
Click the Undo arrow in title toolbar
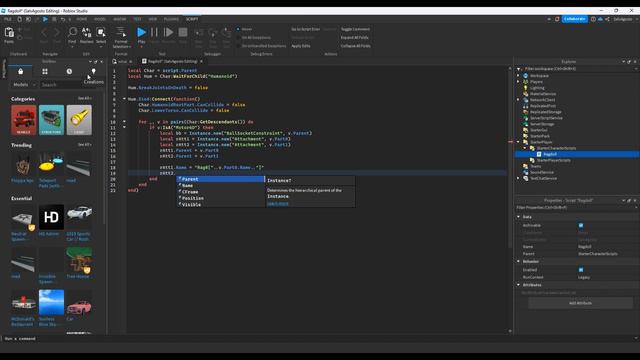click(x=63, y=19)
